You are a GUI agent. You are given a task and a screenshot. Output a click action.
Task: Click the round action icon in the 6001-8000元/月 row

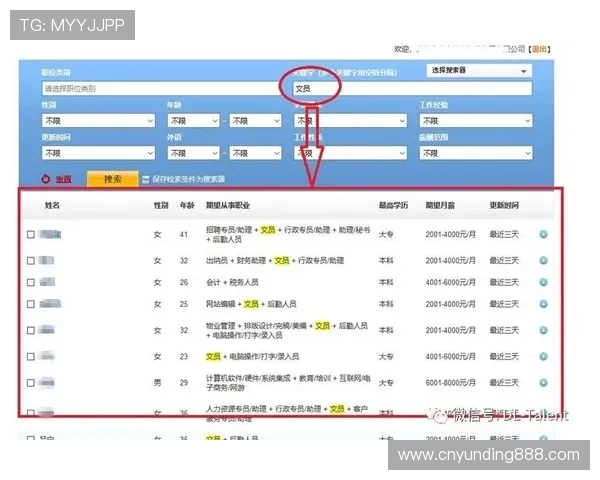543,383
